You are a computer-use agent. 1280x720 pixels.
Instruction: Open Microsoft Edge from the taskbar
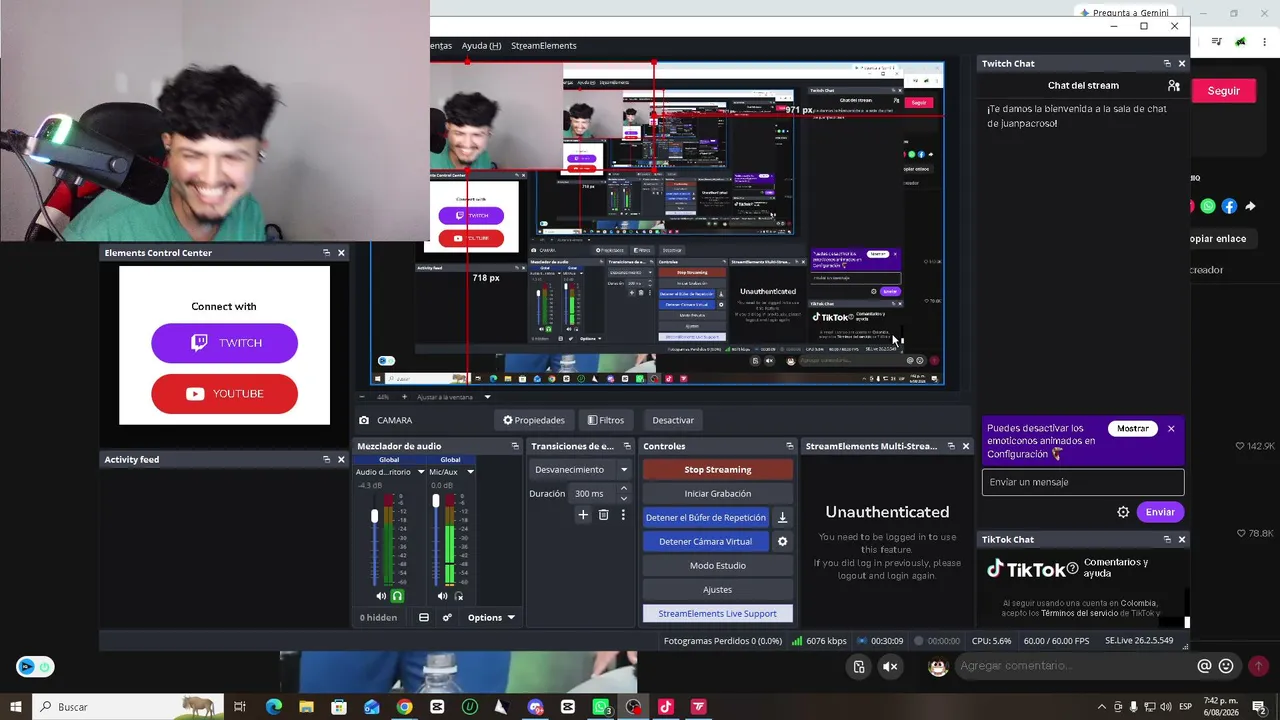point(273,707)
